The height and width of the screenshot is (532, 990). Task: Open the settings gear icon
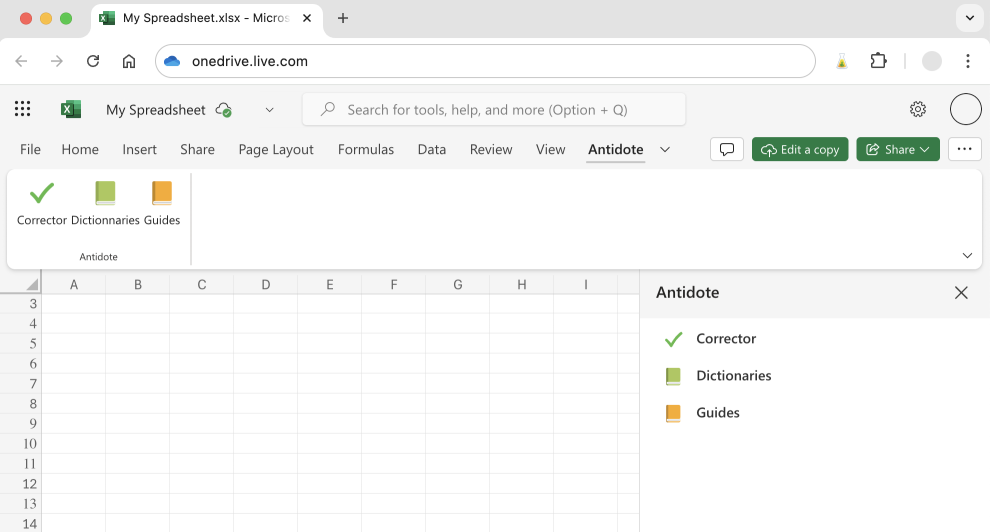pyautogui.click(x=917, y=110)
